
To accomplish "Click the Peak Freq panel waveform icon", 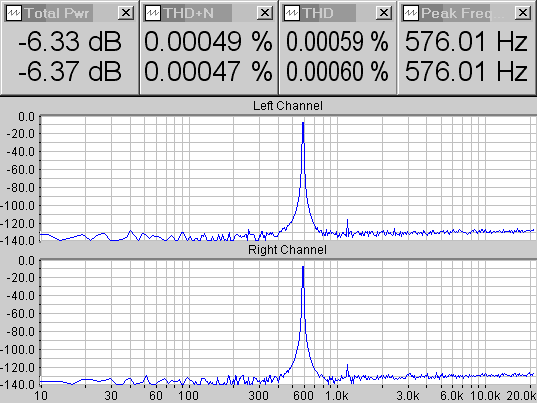I will pos(410,13).
